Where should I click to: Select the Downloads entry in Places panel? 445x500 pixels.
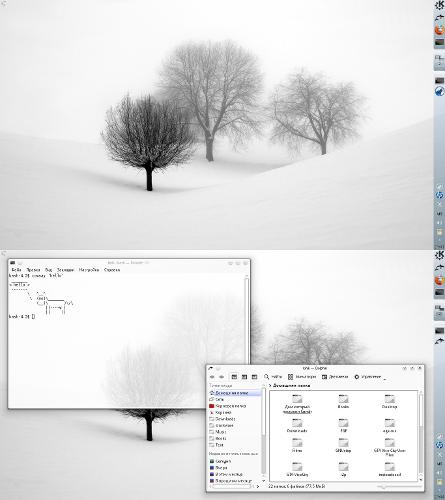coord(235,419)
